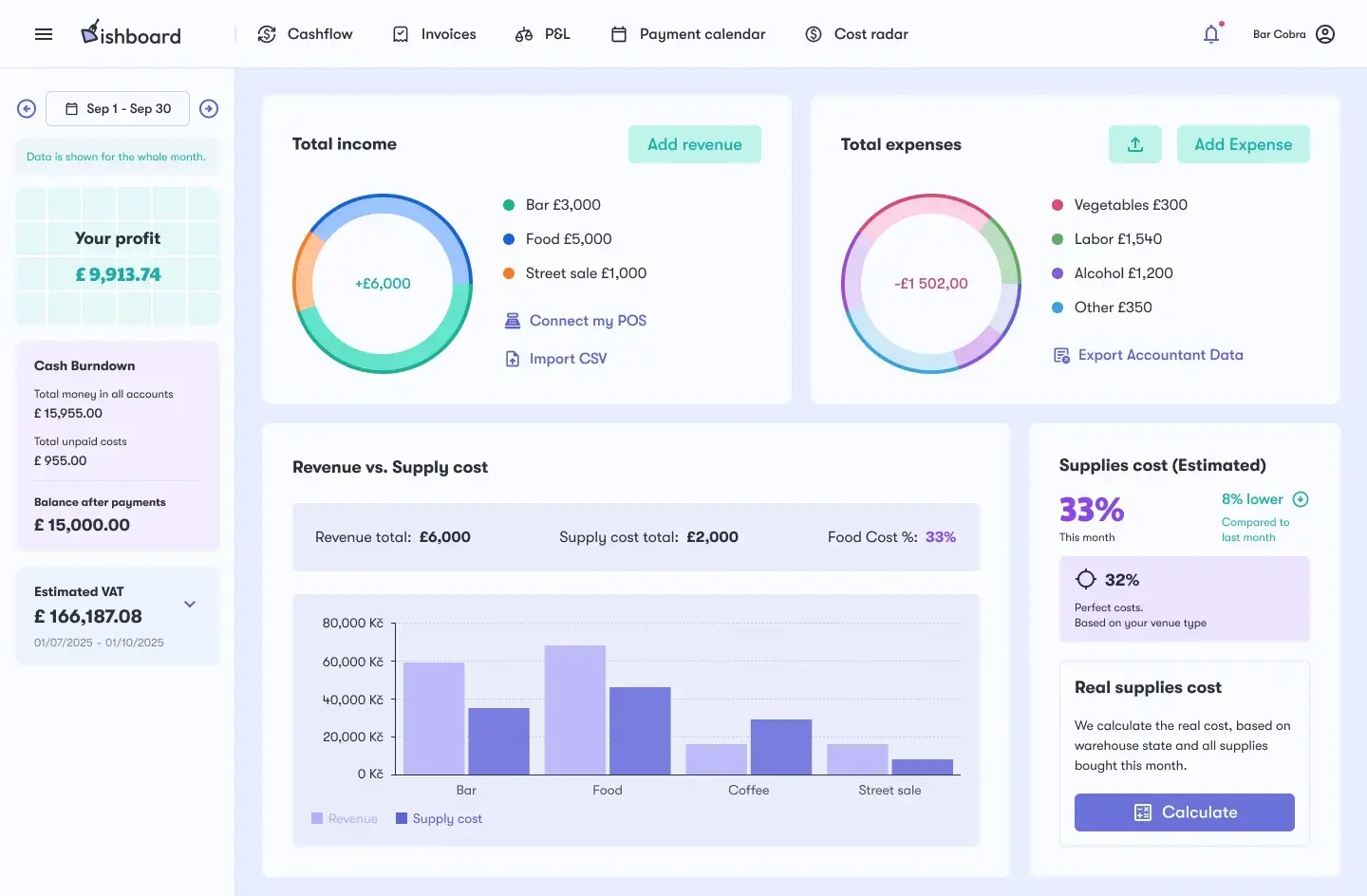The height and width of the screenshot is (896, 1367).
Task: Go to next month with right arrow
Action: (209, 109)
